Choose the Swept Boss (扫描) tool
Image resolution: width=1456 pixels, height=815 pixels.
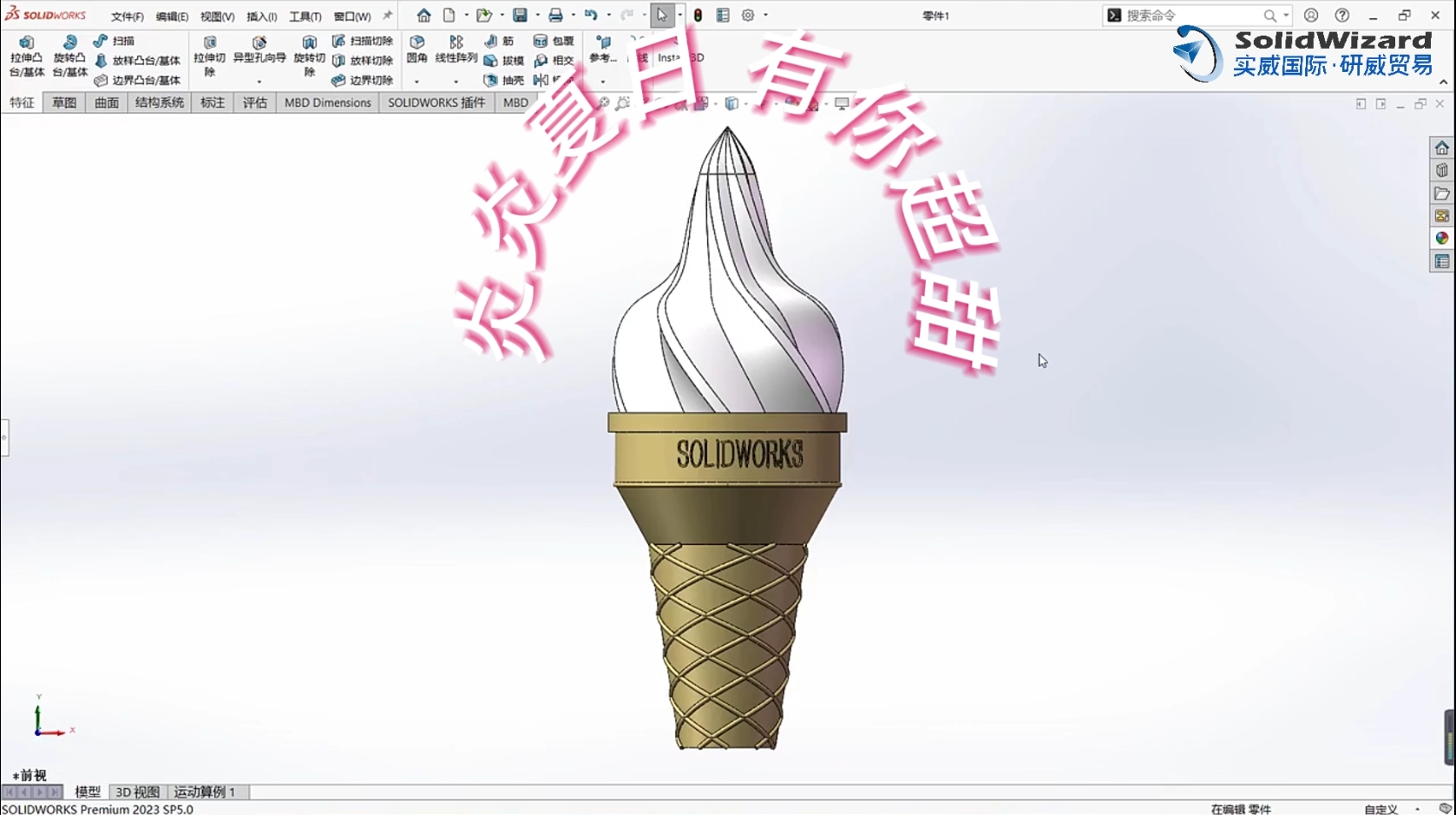(x=114, y=41)
